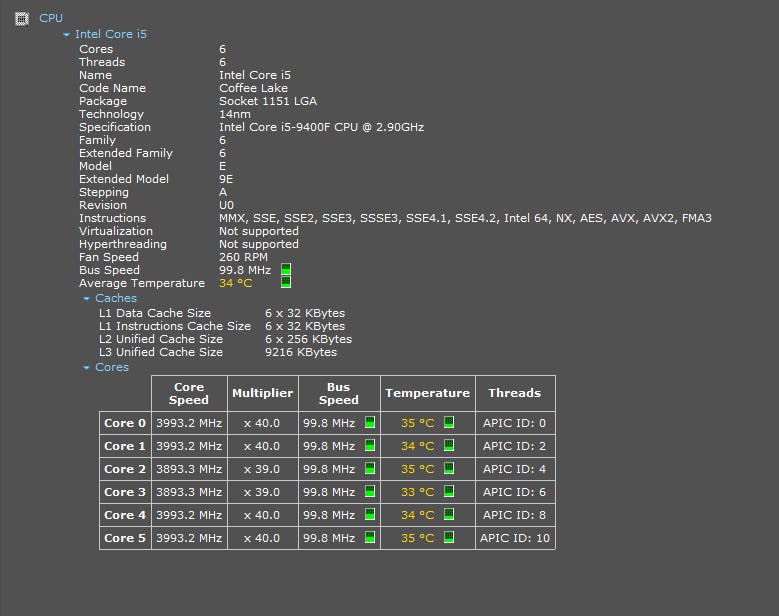
Task: Select the Core 1 row label
Action: tap(125, 446)
